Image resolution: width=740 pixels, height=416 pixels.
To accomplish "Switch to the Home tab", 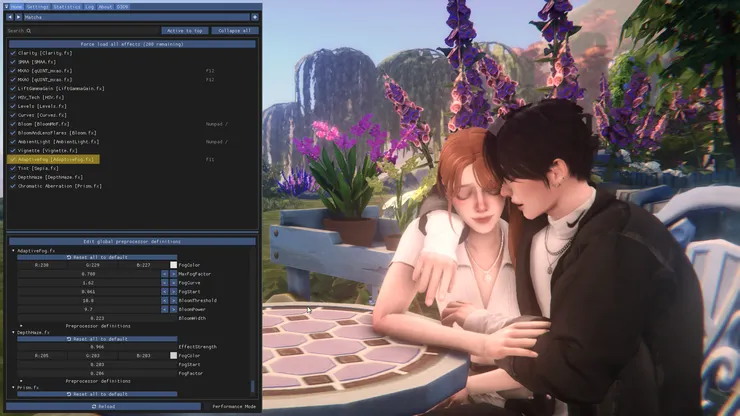I will [x=17, y=7].
